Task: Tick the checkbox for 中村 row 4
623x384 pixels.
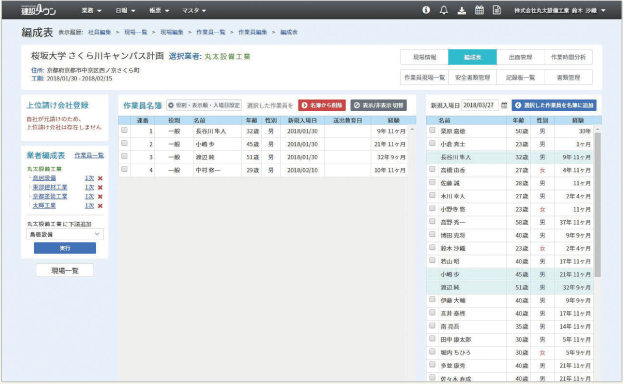Action: point(124,169)
